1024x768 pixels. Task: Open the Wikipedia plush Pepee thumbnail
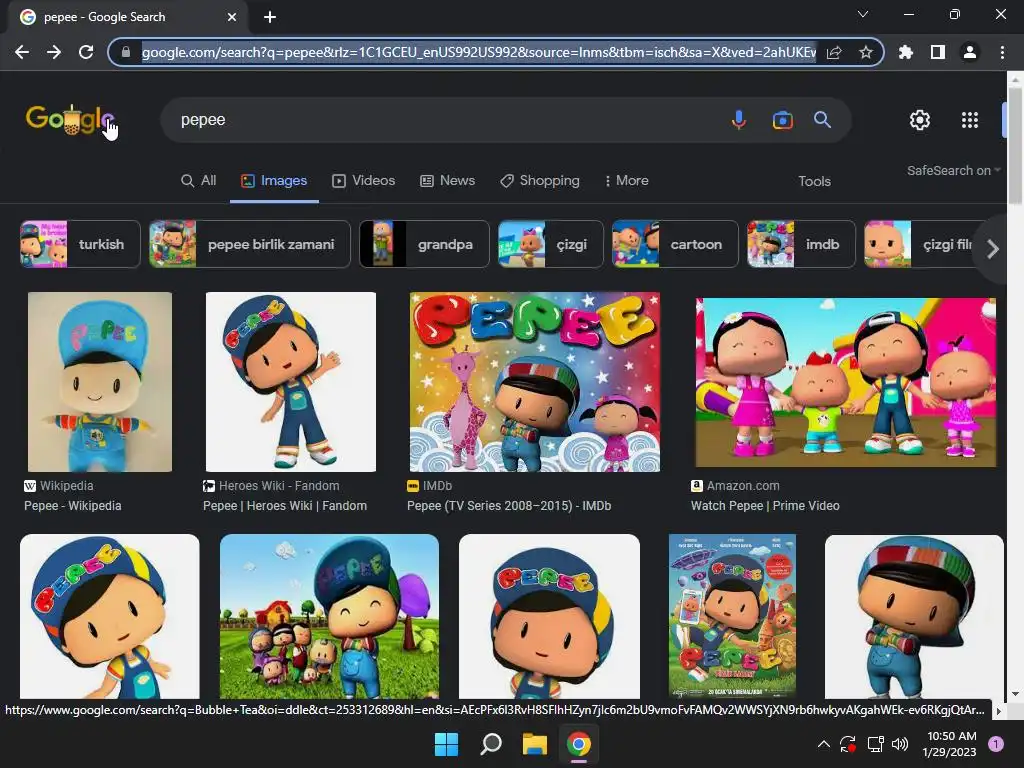click(100, 381)
